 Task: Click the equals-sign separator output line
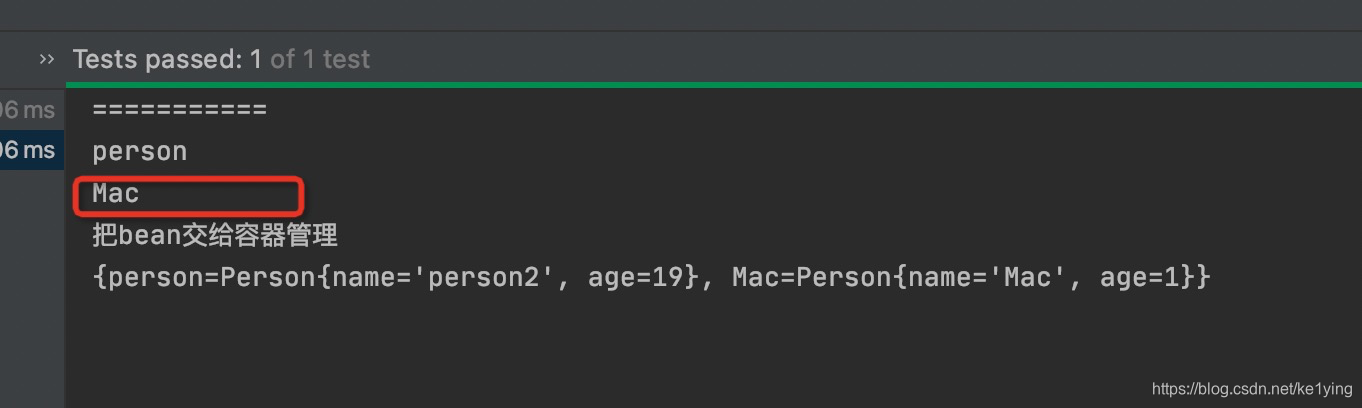180,109
